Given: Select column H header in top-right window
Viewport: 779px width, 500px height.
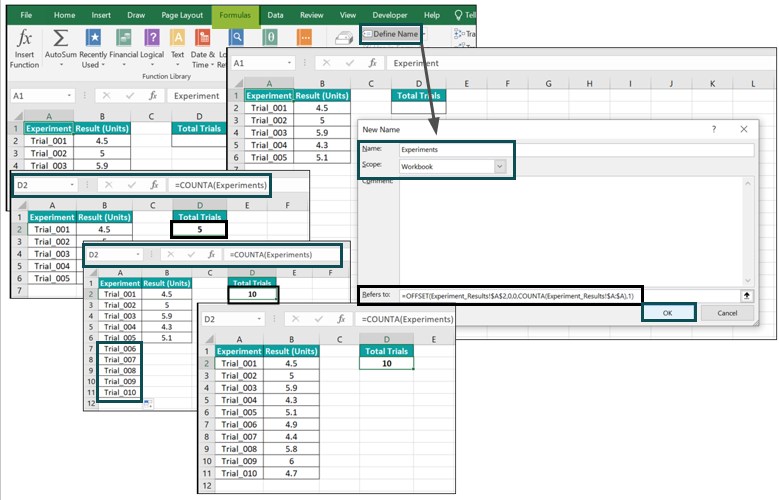Looking at the screenshot, I should [589, 83].
